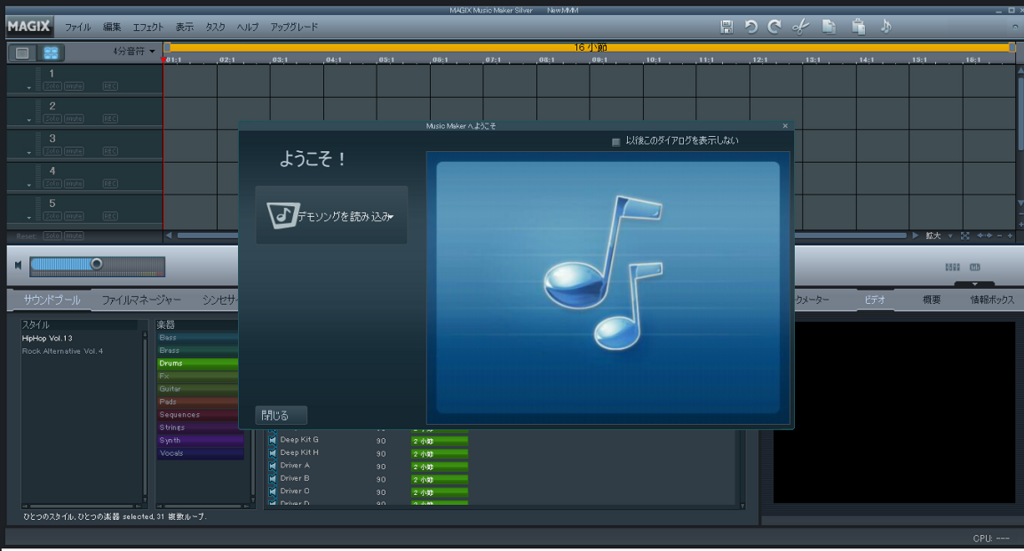The width and height of the screenshot is (1024, 551).
Task: Expand track 2 options arrow
Action: click(x=29, y=120)
